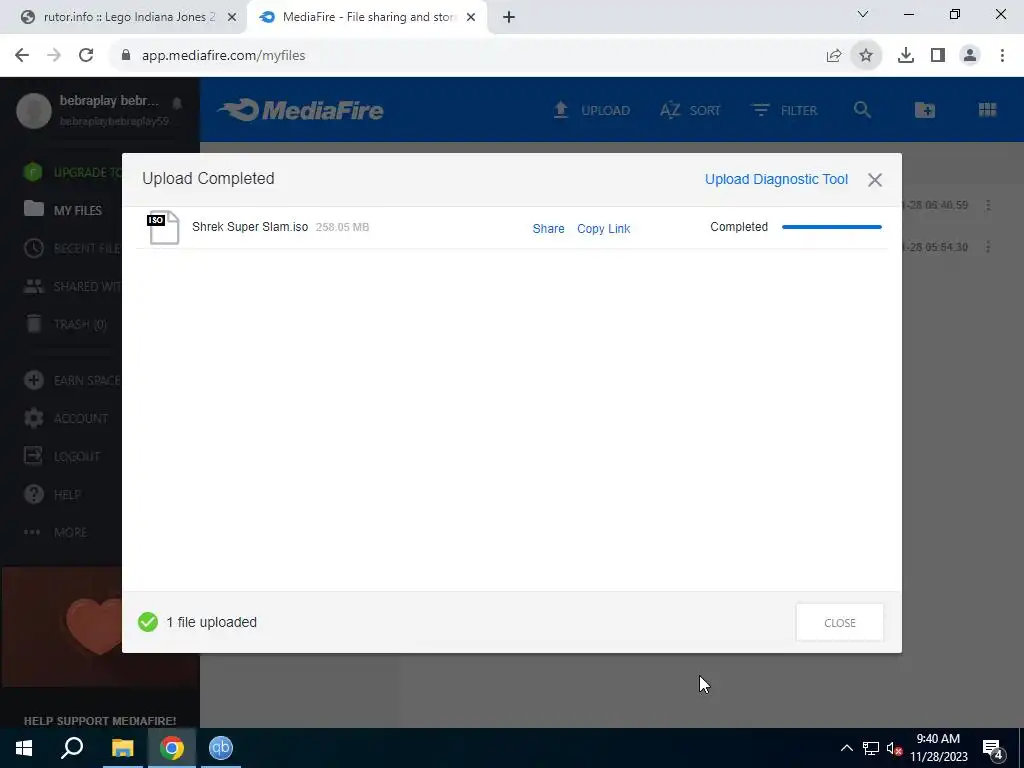The width and height of the screenshot is (1024, 768).
Task: Open SHARED WITH ME in sidebar
Action: (x=72, y=286)
